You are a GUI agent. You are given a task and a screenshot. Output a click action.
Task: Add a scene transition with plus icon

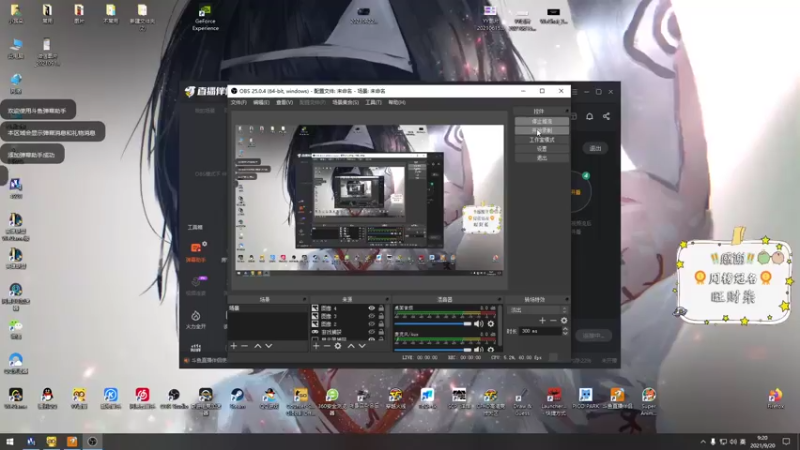pos(542,320)
